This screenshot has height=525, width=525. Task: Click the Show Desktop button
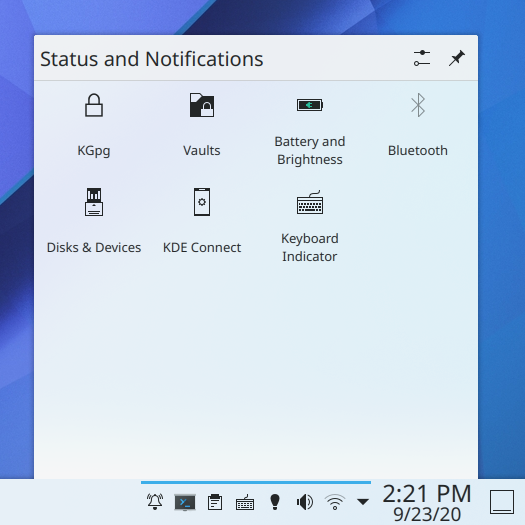[502, 502]
